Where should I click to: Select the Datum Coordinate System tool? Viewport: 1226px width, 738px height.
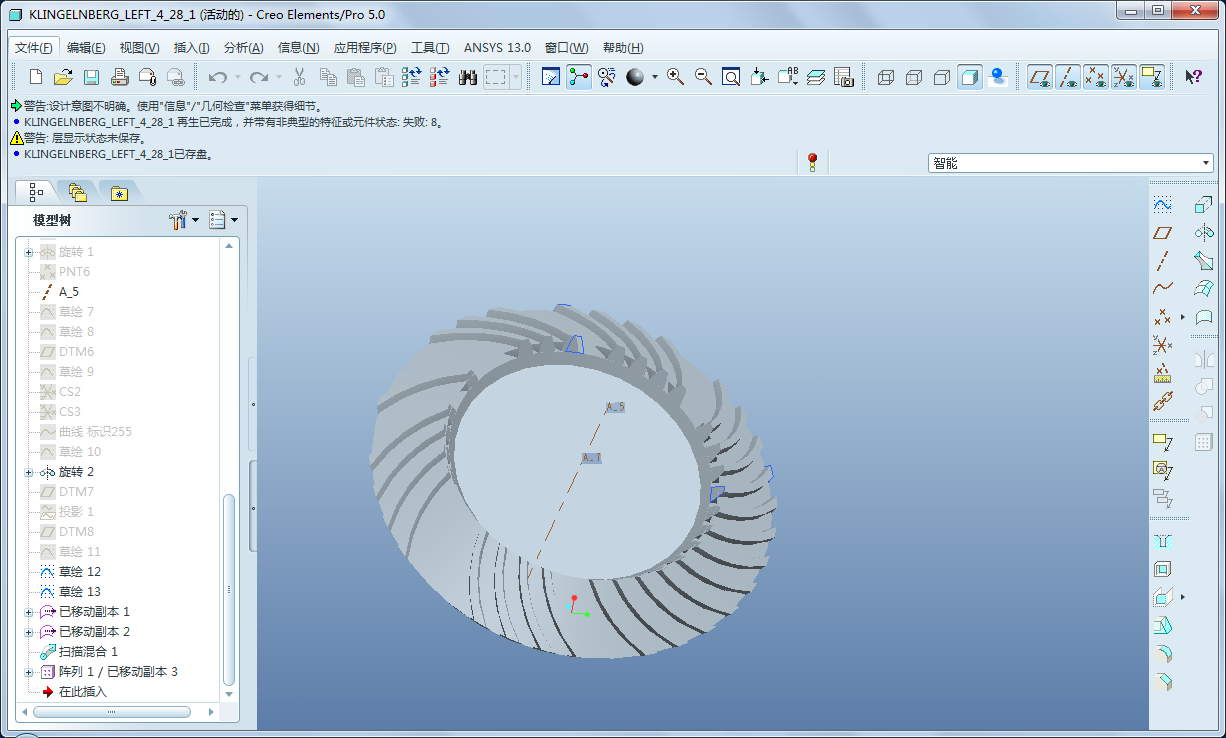(1162, 345)
